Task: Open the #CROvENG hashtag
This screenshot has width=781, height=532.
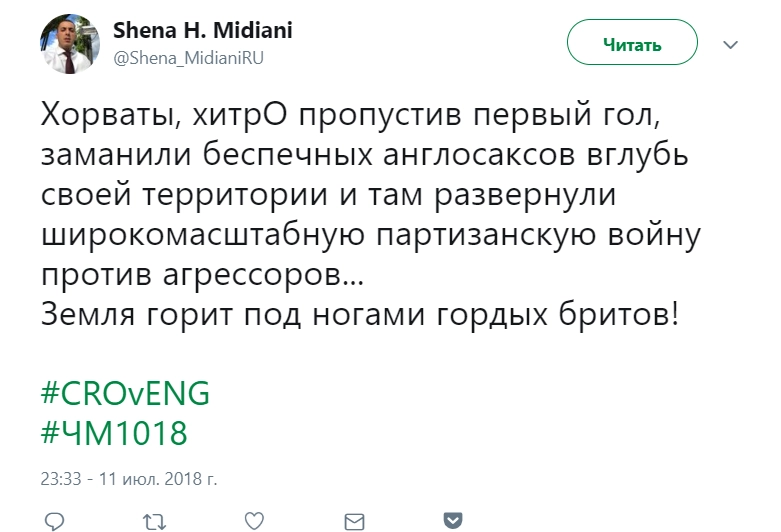Action: click(125, 393)
